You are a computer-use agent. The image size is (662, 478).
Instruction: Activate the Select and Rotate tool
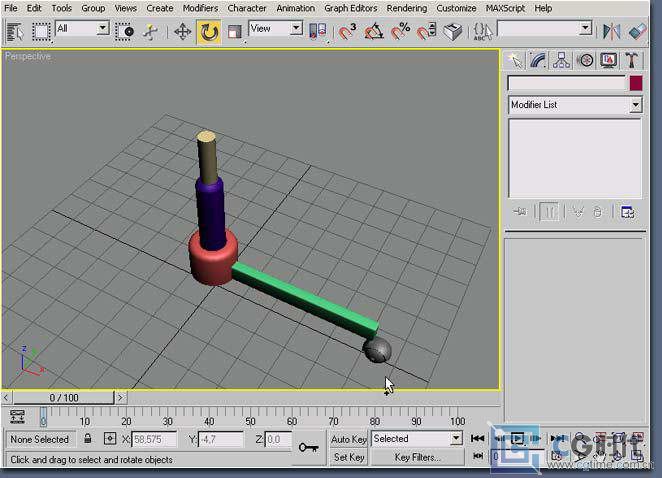tap(209, 32)
